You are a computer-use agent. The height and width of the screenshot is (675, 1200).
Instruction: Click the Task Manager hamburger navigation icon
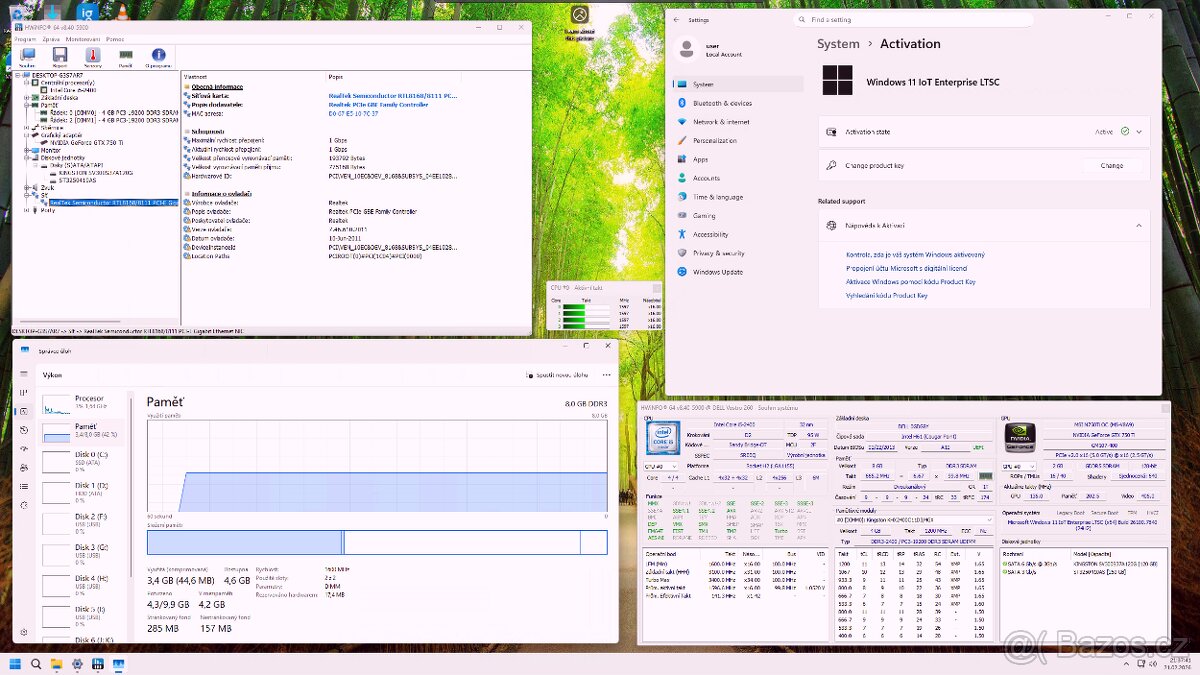click(x=22, y=375)
